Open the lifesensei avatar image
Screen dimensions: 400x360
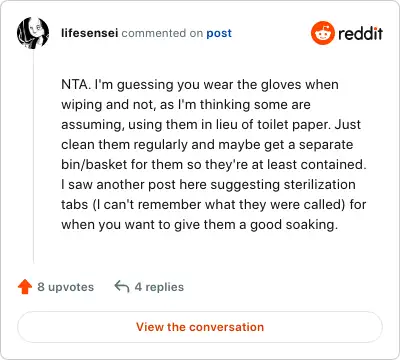click(33, 33)
